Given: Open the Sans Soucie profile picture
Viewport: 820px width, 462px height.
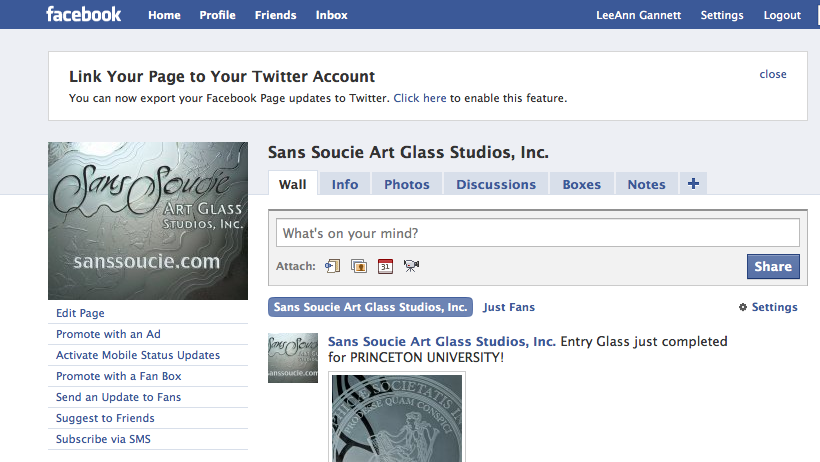Looking at the screenshot, I should (148, 221).
